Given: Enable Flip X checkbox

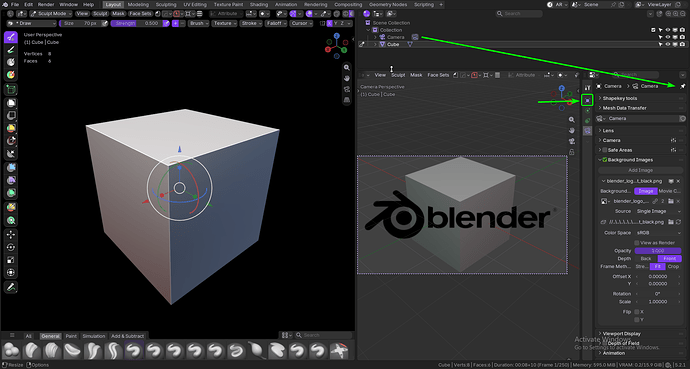Looking at the screenshot, I should click(637, 312).
